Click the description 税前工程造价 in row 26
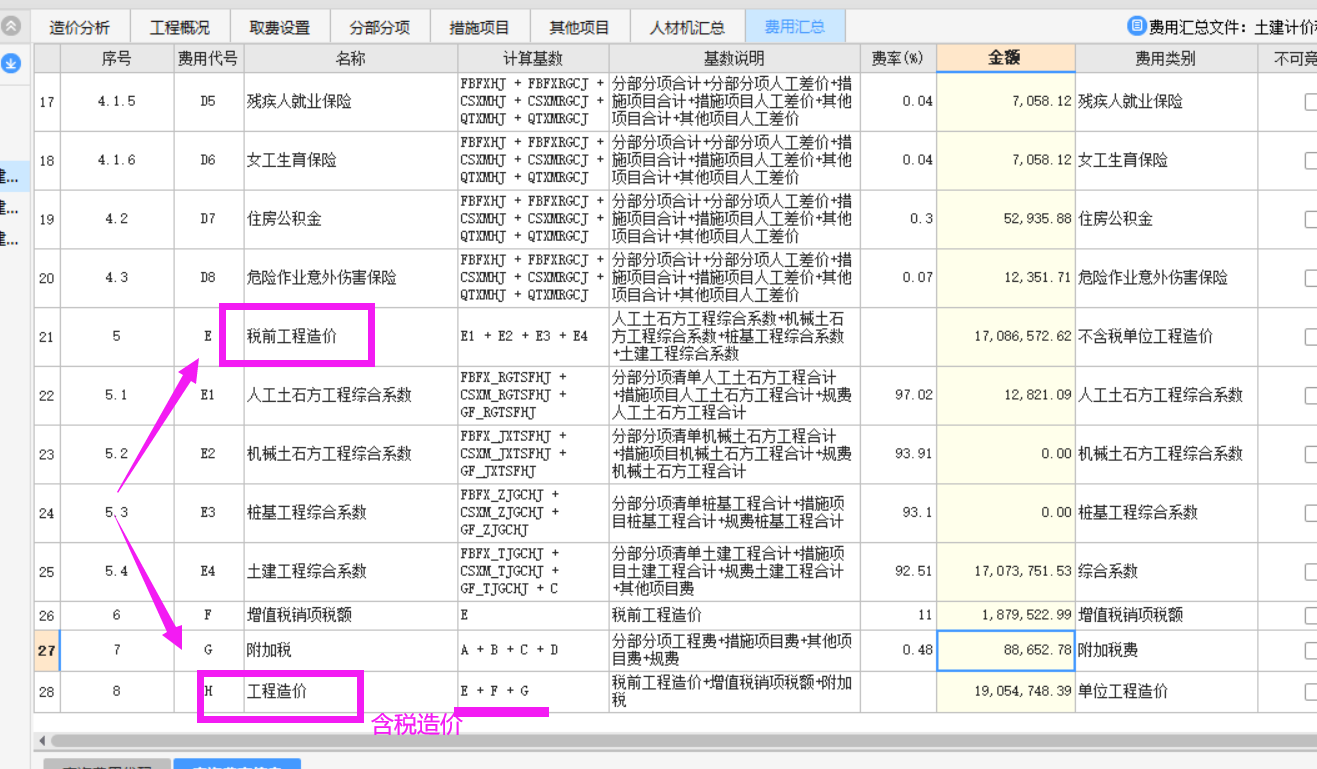 click(x=734, y=615)
